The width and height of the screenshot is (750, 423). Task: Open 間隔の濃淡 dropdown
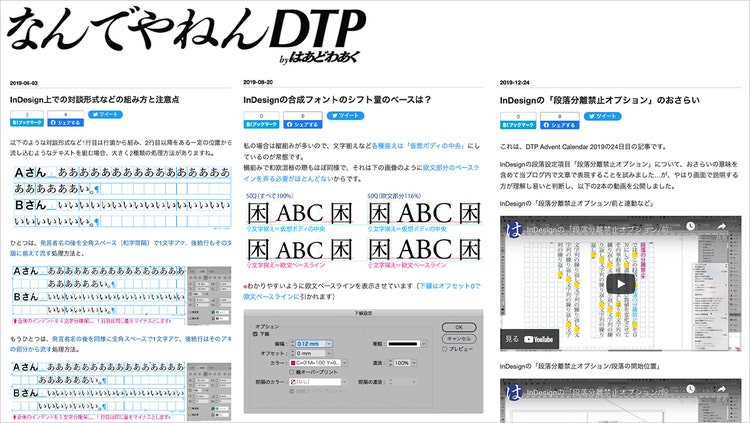point(414,382)
